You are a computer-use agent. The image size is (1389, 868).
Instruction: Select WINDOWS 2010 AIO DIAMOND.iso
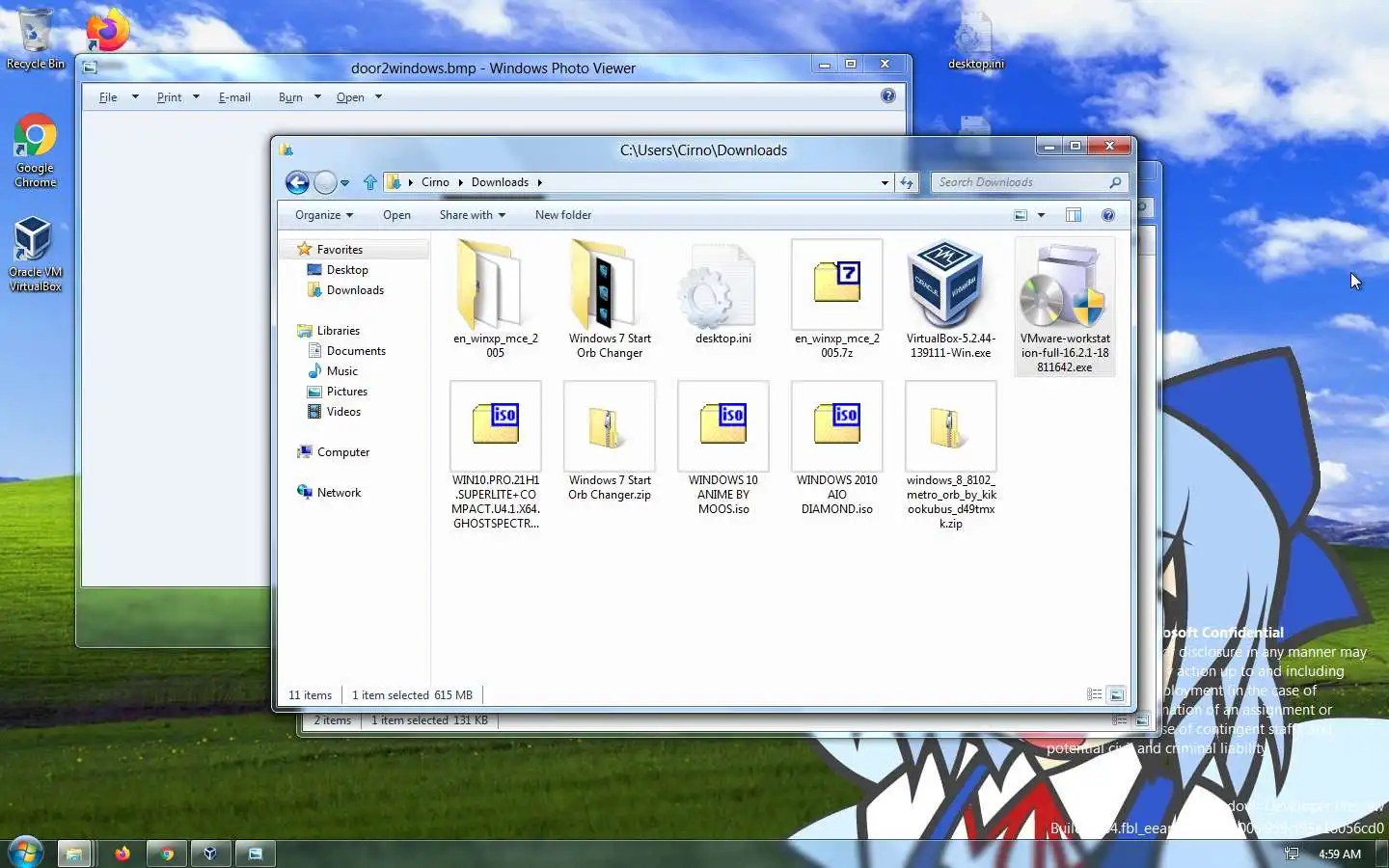pyautogui.click(x=837, y=448)
